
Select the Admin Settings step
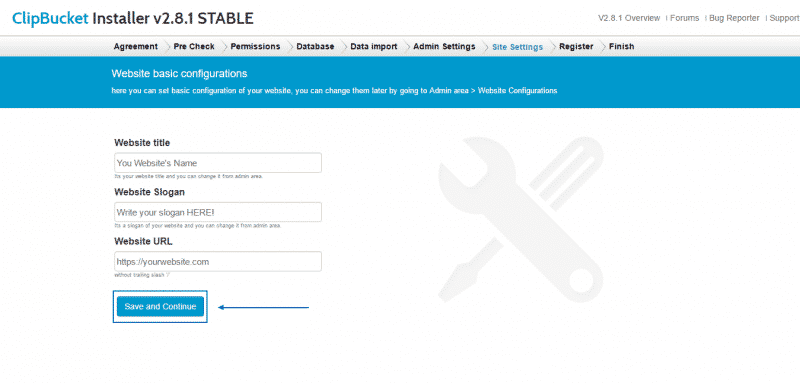pos(444,46)
